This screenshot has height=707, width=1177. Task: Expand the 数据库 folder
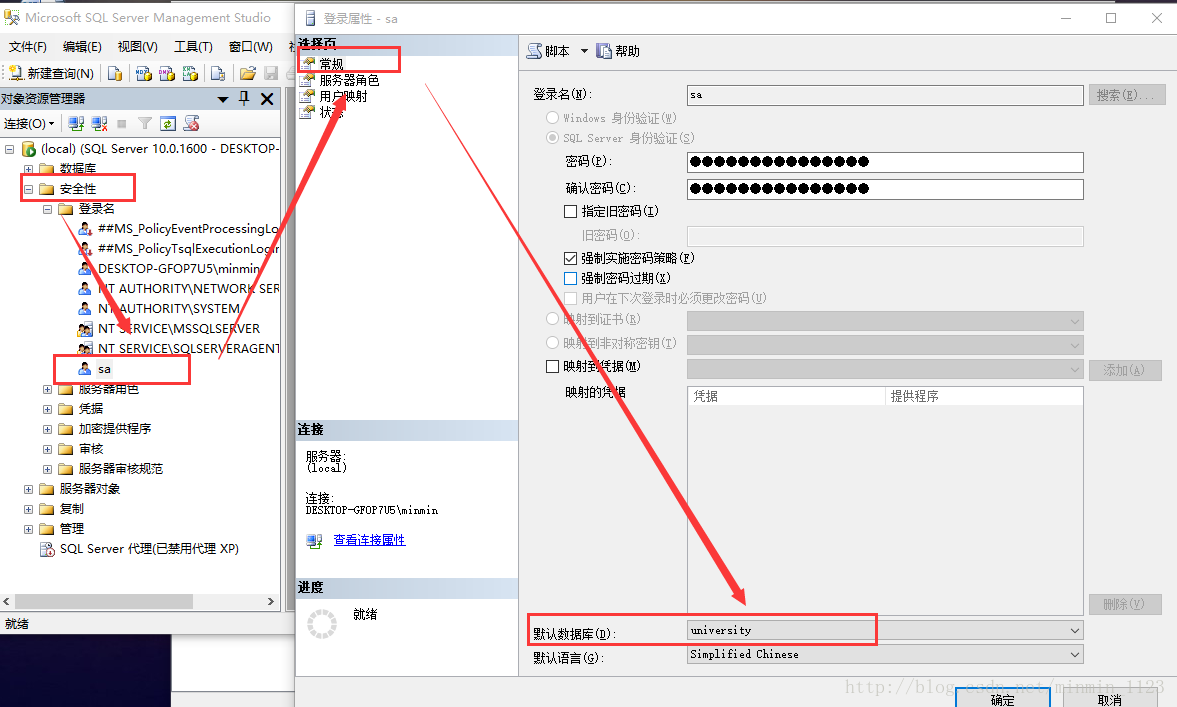29,169
